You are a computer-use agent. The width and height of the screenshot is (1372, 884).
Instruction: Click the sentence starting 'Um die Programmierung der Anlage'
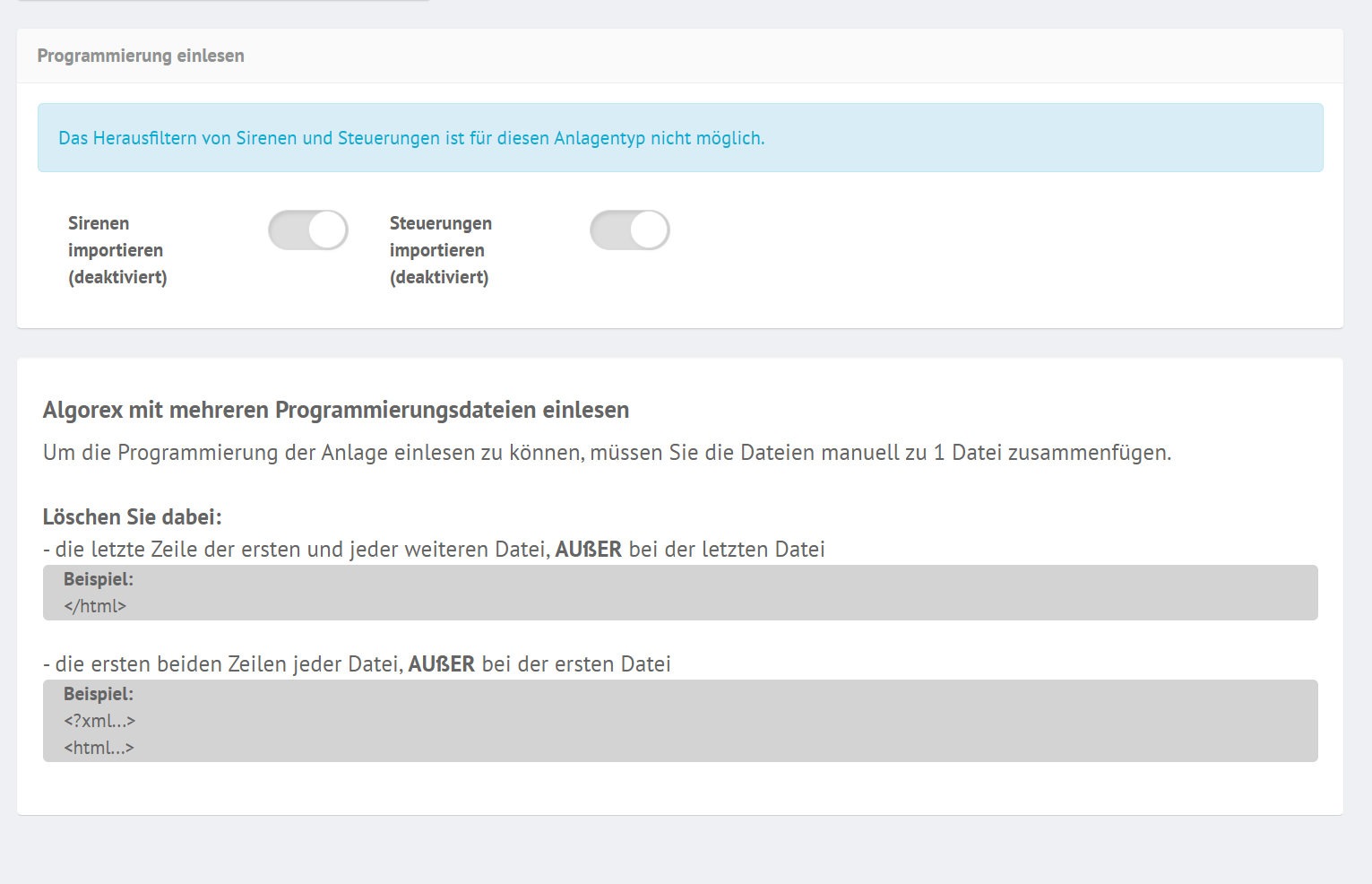(x=608, y=453)
